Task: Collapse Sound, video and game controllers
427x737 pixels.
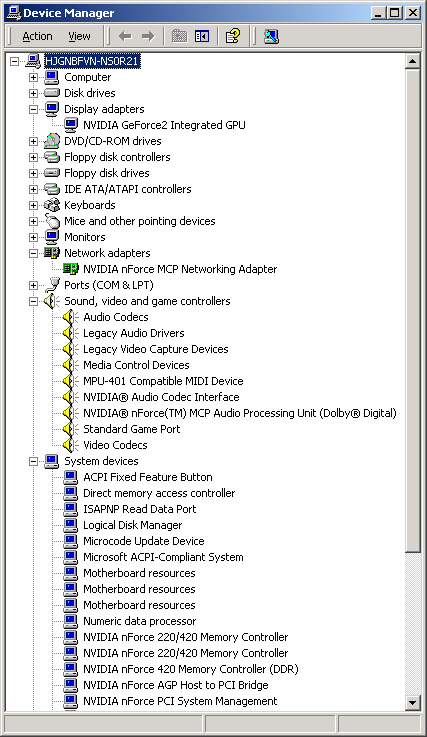Action: click(33, 301)
